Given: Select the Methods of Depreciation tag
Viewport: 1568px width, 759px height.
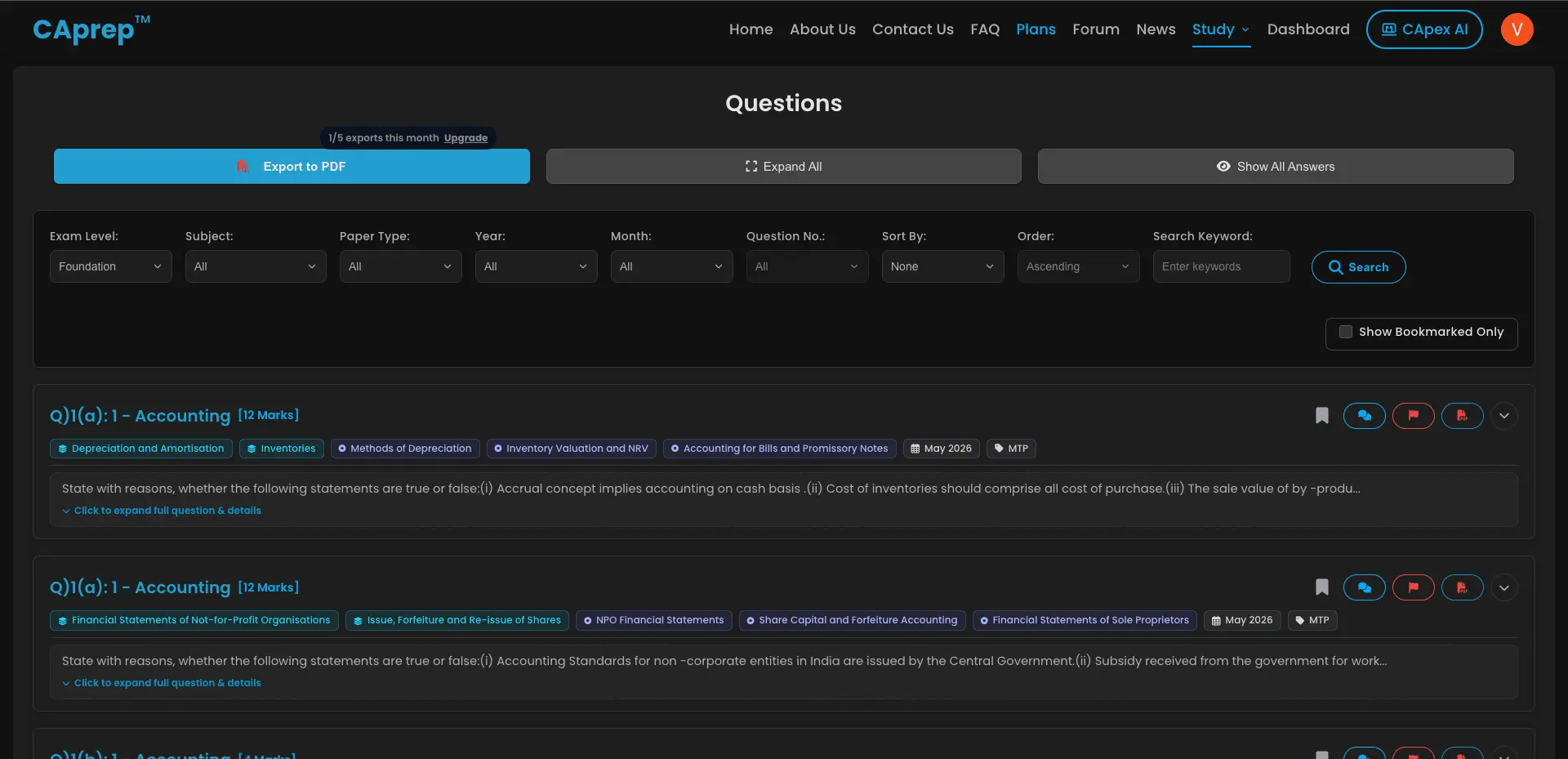Looking at the screenshot, I should pos(405,449).
